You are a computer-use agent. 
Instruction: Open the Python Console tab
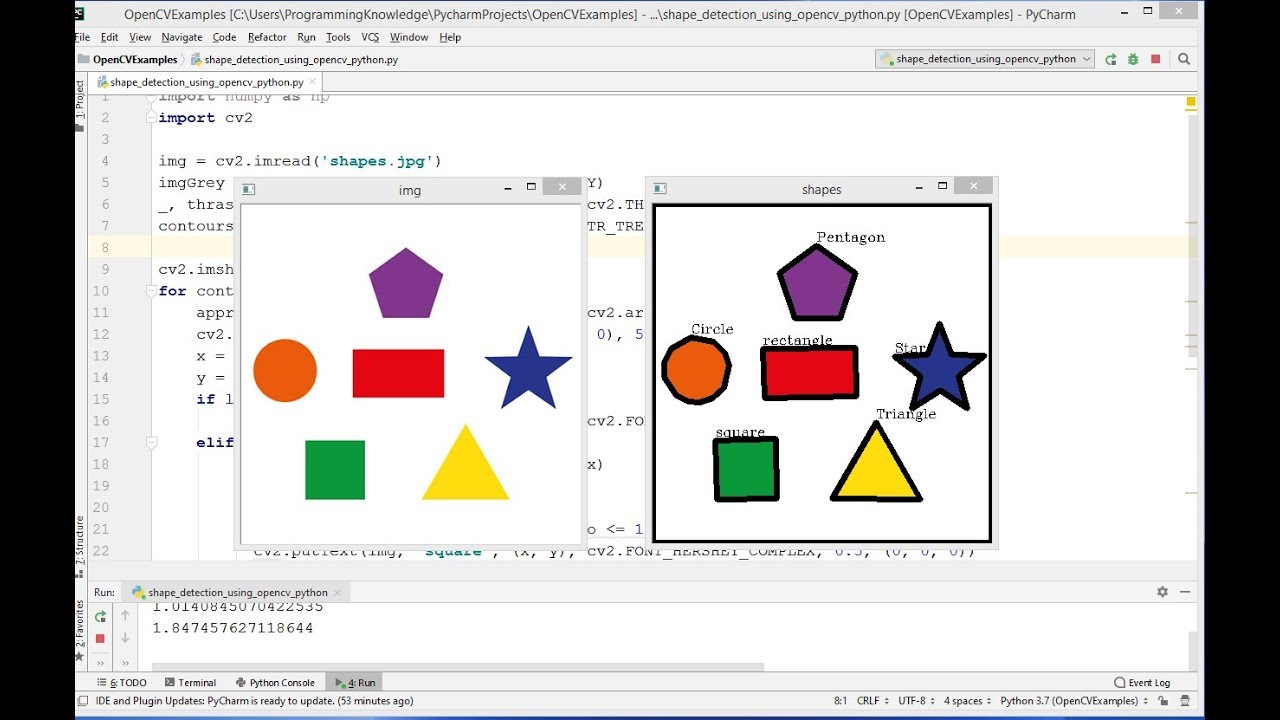pyautogui.click(x=275, y=683)
